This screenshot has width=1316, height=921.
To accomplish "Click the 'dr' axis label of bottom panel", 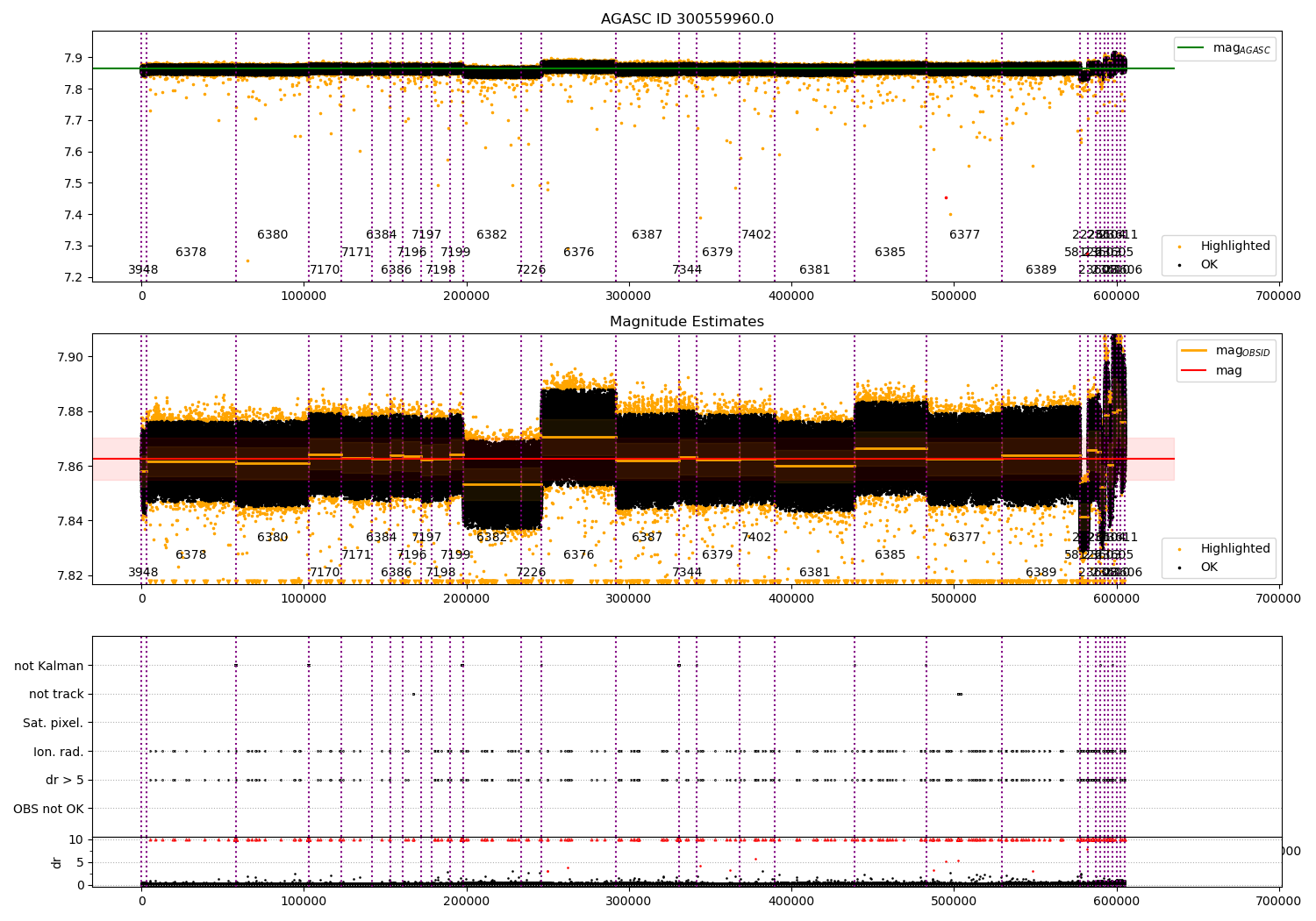I will click(57, 862).
